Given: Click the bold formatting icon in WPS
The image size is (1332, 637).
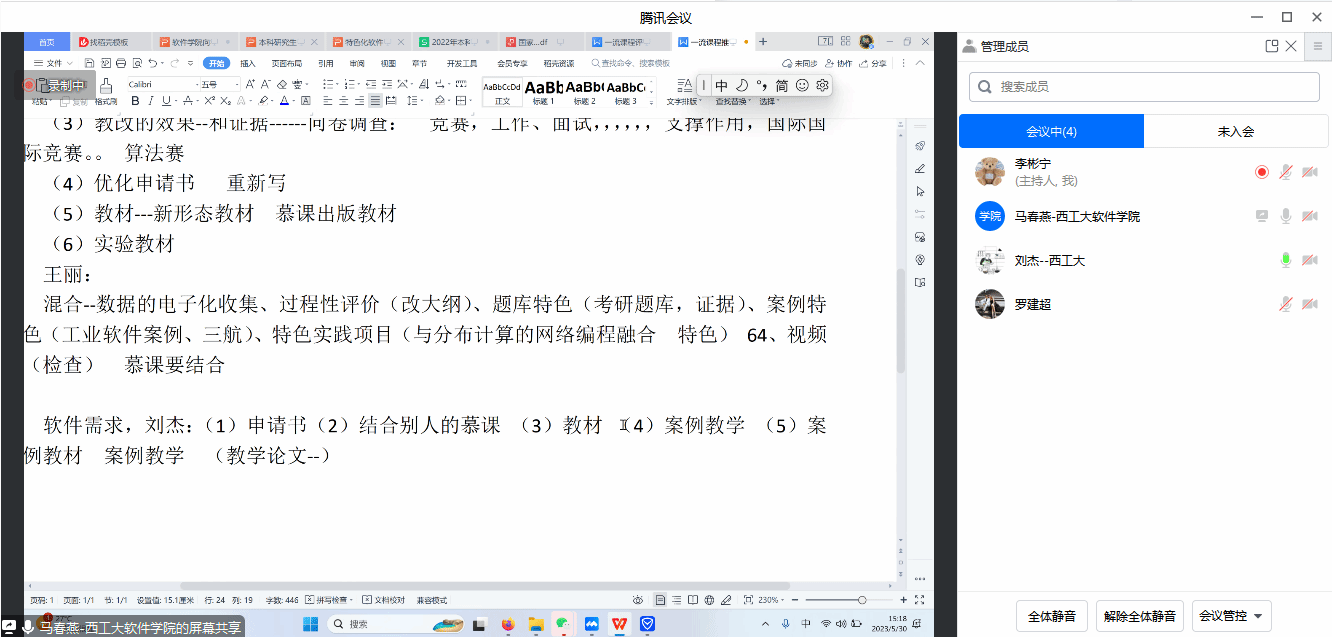Looking at the screenshot, I should point(135,101).
